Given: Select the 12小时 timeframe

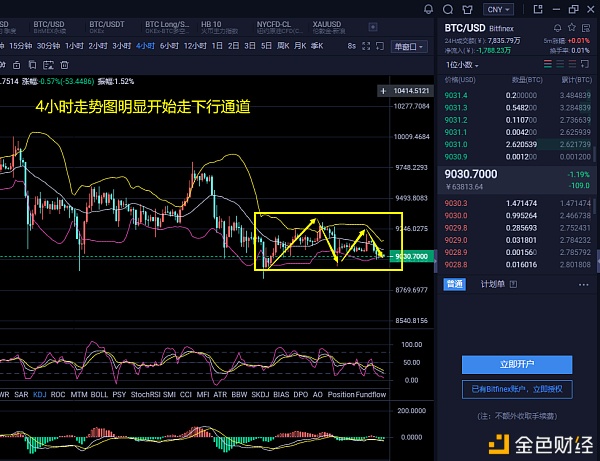Looking at the screenshot, I should click(195, 46).
